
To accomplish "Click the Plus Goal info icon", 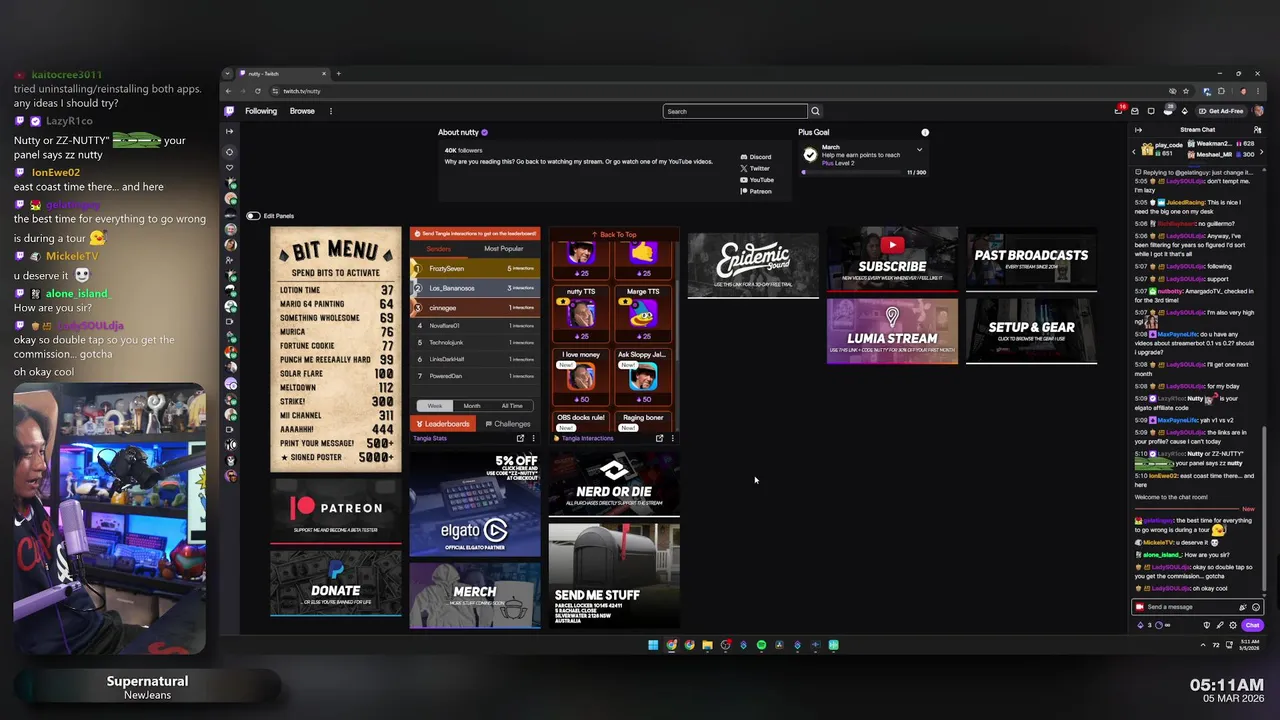I will 925,132.
